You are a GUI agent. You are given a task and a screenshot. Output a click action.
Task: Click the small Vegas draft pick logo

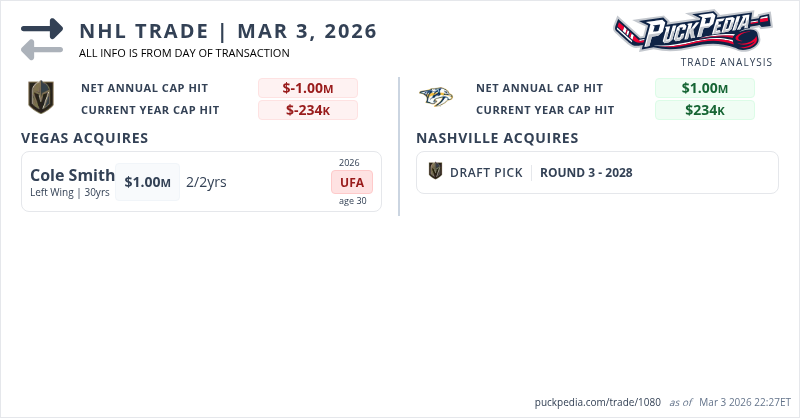tap(435, 172)
